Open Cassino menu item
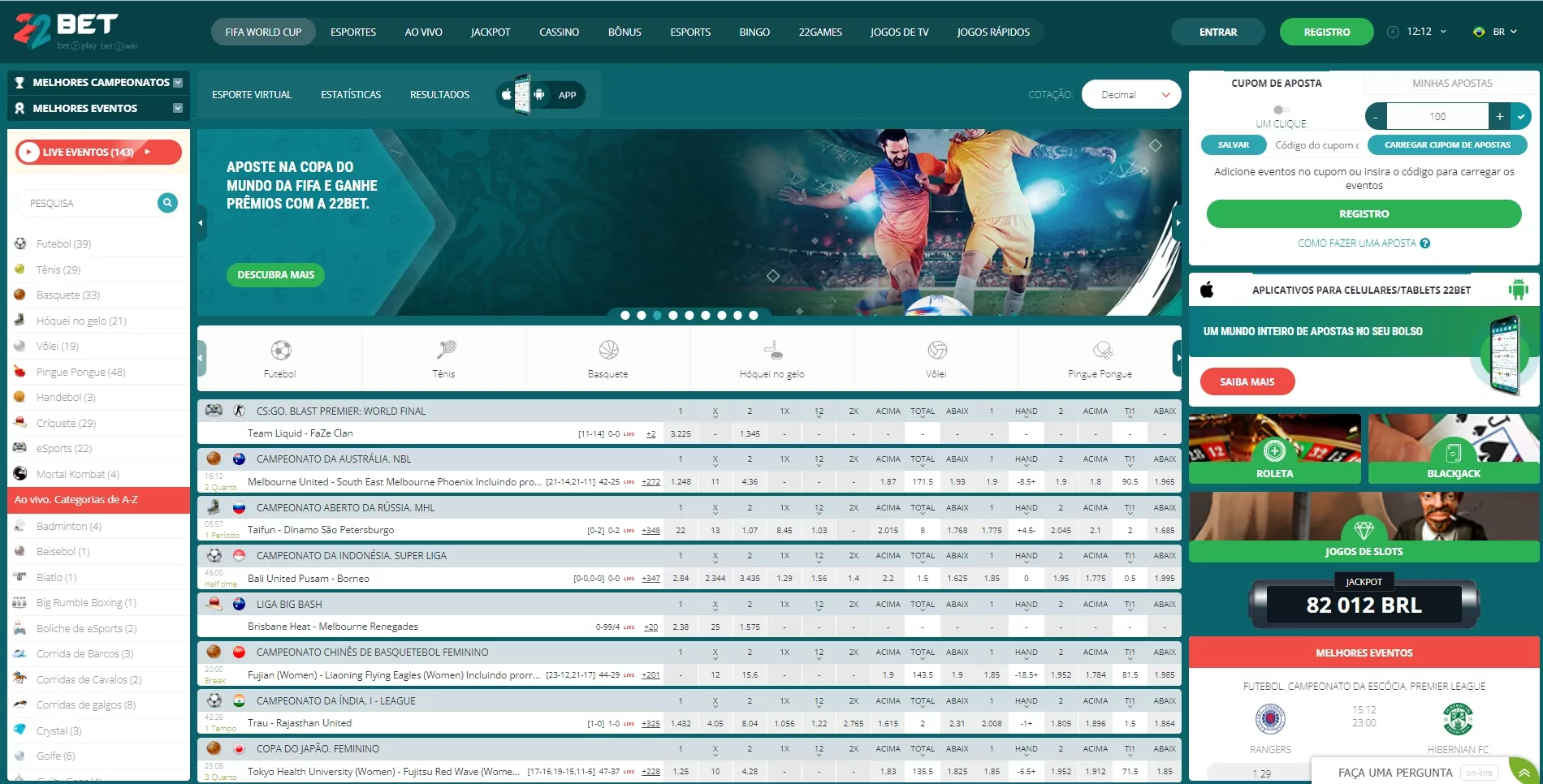Image resolution: width=1543 pixels, height=784 pixels. coord(560,32)
